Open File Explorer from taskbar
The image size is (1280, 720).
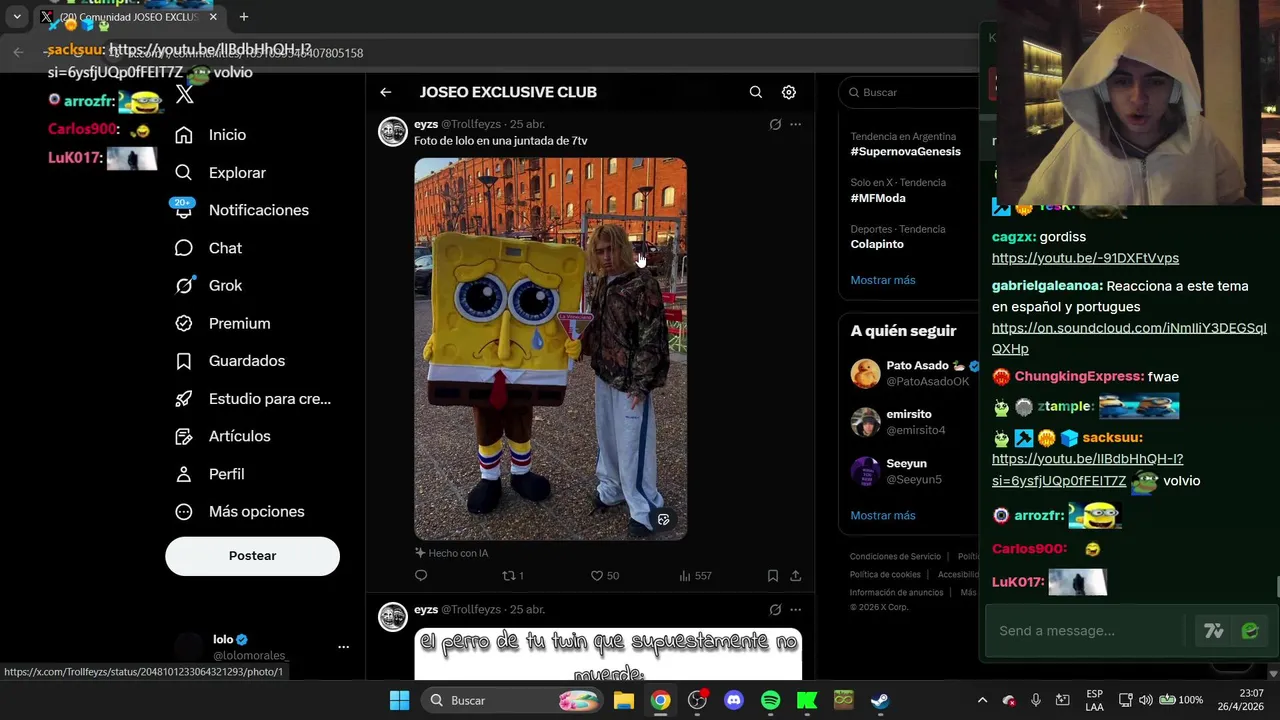[x=624, y=700]
